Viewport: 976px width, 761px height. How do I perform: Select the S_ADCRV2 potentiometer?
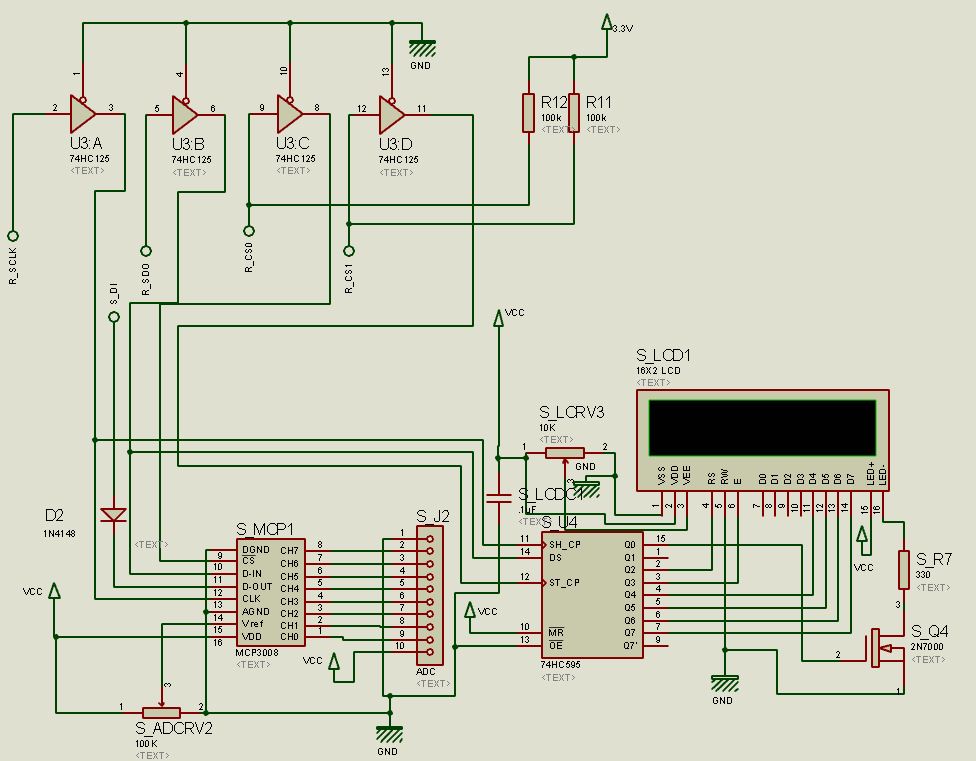coord(161,712)
